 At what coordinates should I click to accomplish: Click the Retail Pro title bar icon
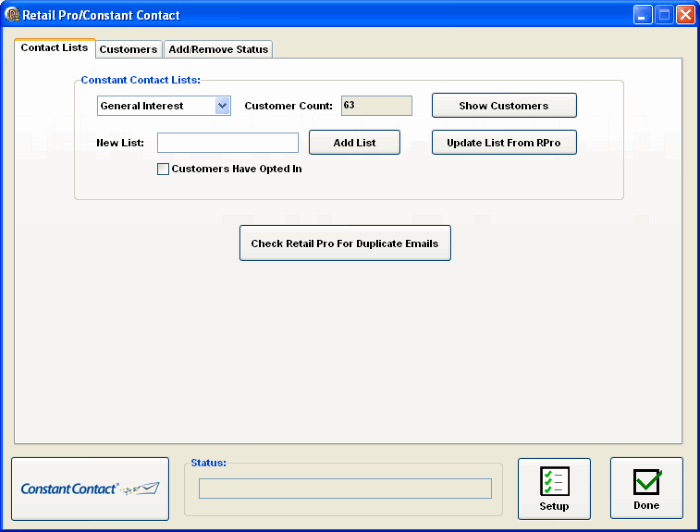pyautogui.click(x=12, y=15)
